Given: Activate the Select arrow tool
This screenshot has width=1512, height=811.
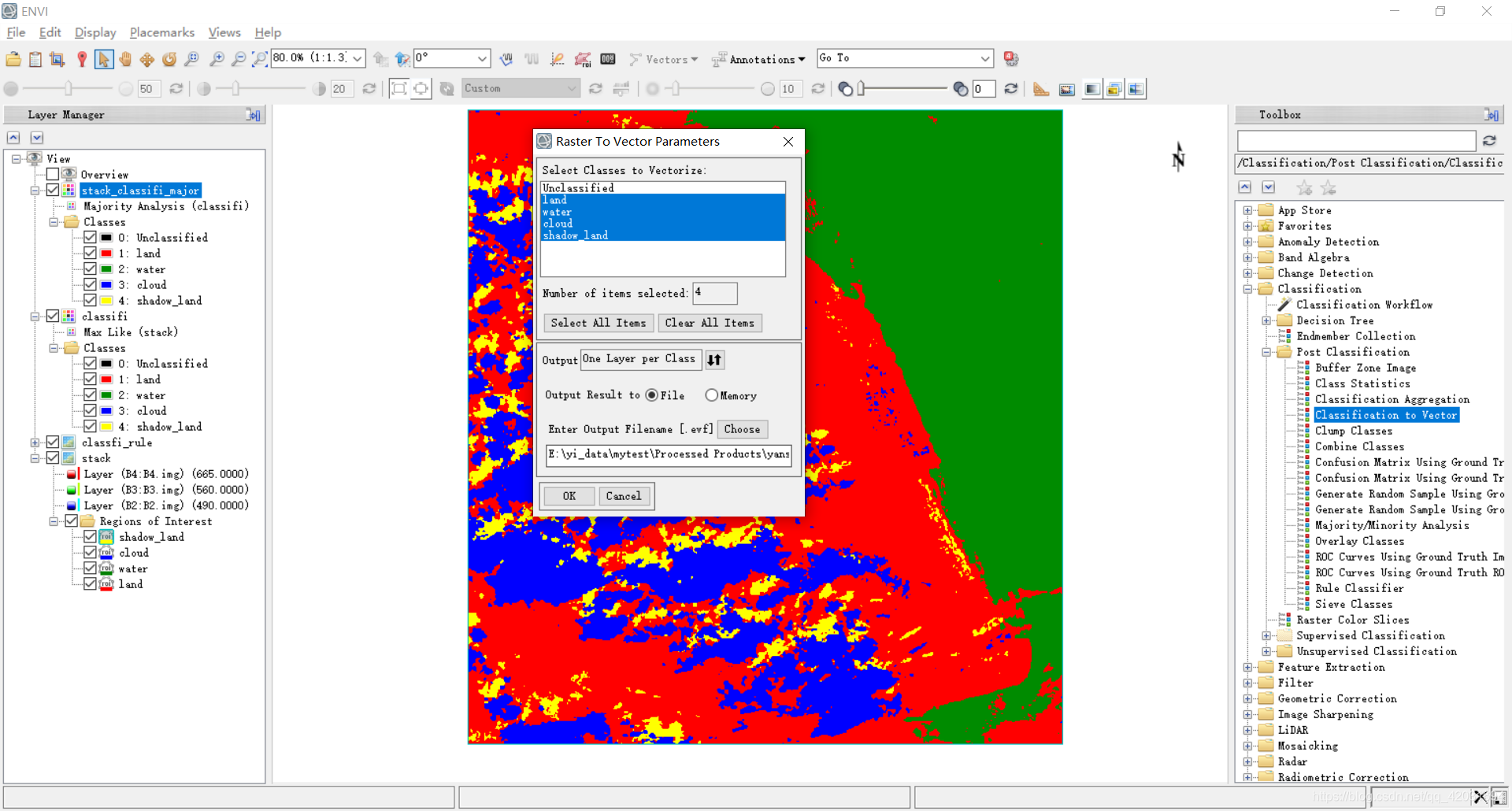Looking at the screenshot, I should coord(103,59).
